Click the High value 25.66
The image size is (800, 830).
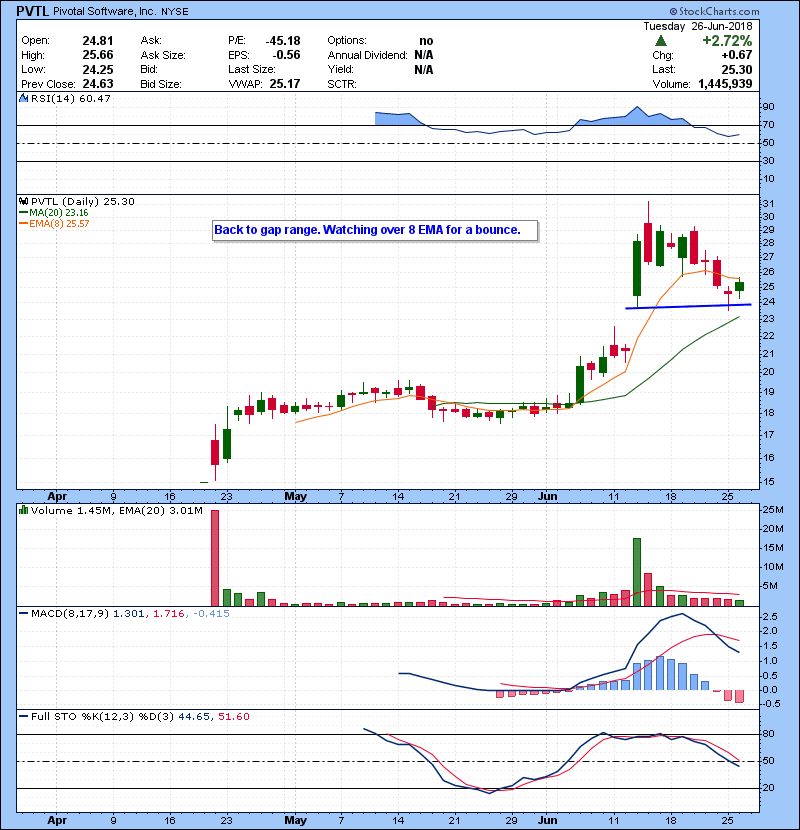pos(98,55)
